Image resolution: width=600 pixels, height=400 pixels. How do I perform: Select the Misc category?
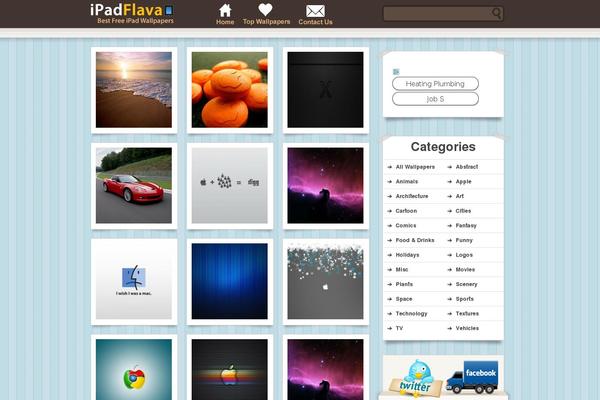(x=402, y=269)
